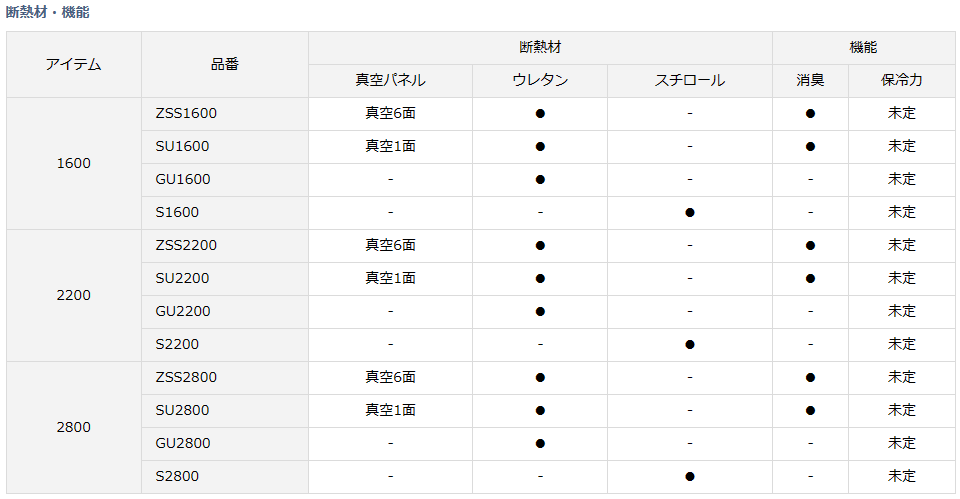The width and height of the screenshot is (960, 499).
Task: Click the 保冷力 column header
Action: (x=902, y=80)
